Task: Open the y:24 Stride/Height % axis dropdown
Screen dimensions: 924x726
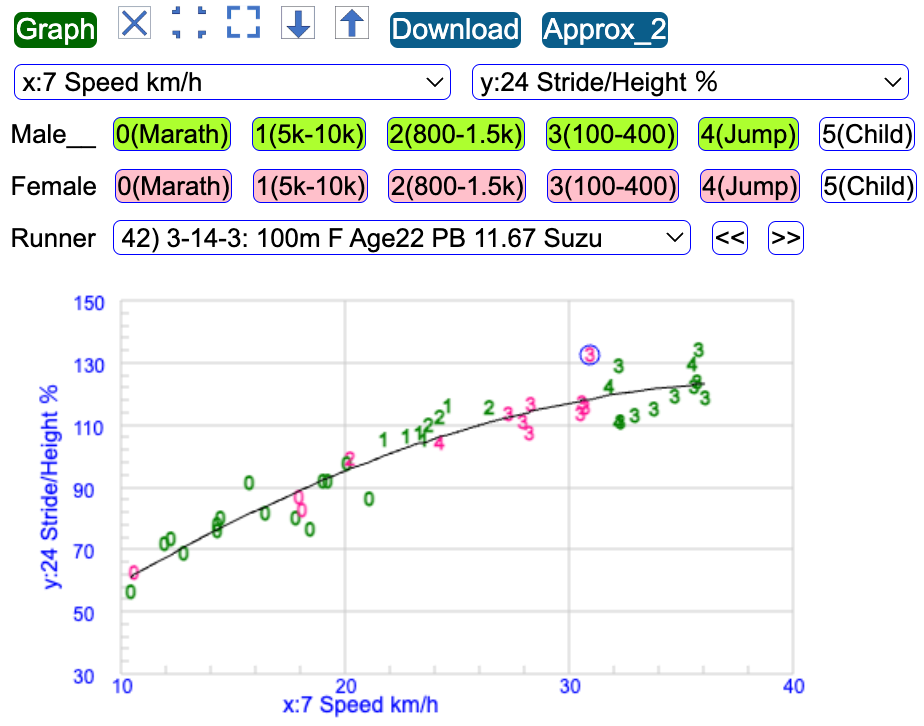Action: coord(689,83)
